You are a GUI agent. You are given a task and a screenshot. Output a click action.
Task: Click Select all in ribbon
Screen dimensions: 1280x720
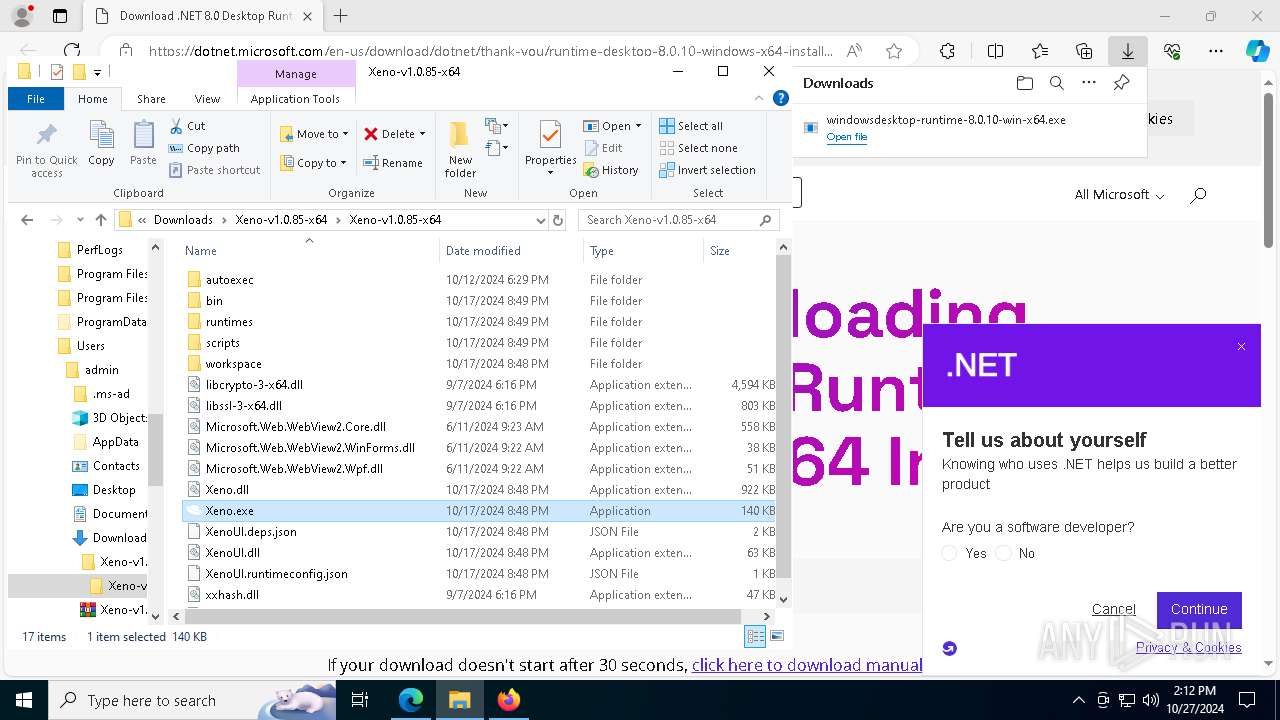point(691,126)
